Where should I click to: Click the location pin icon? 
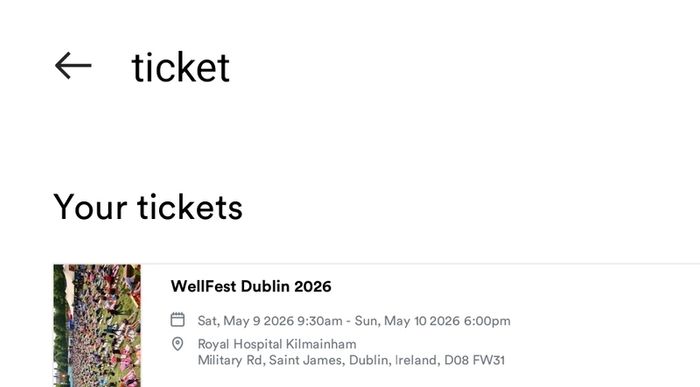click(178, 344)
